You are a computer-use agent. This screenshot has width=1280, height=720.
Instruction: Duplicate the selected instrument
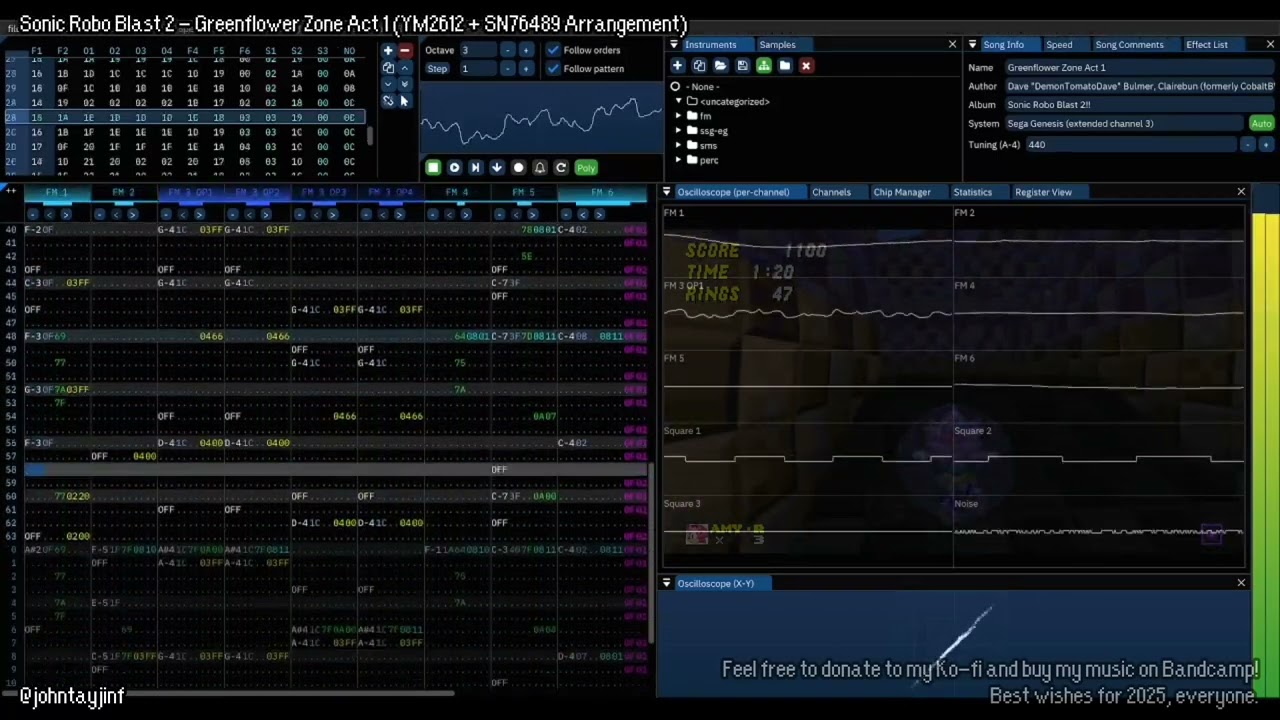[x=699, y=66]
